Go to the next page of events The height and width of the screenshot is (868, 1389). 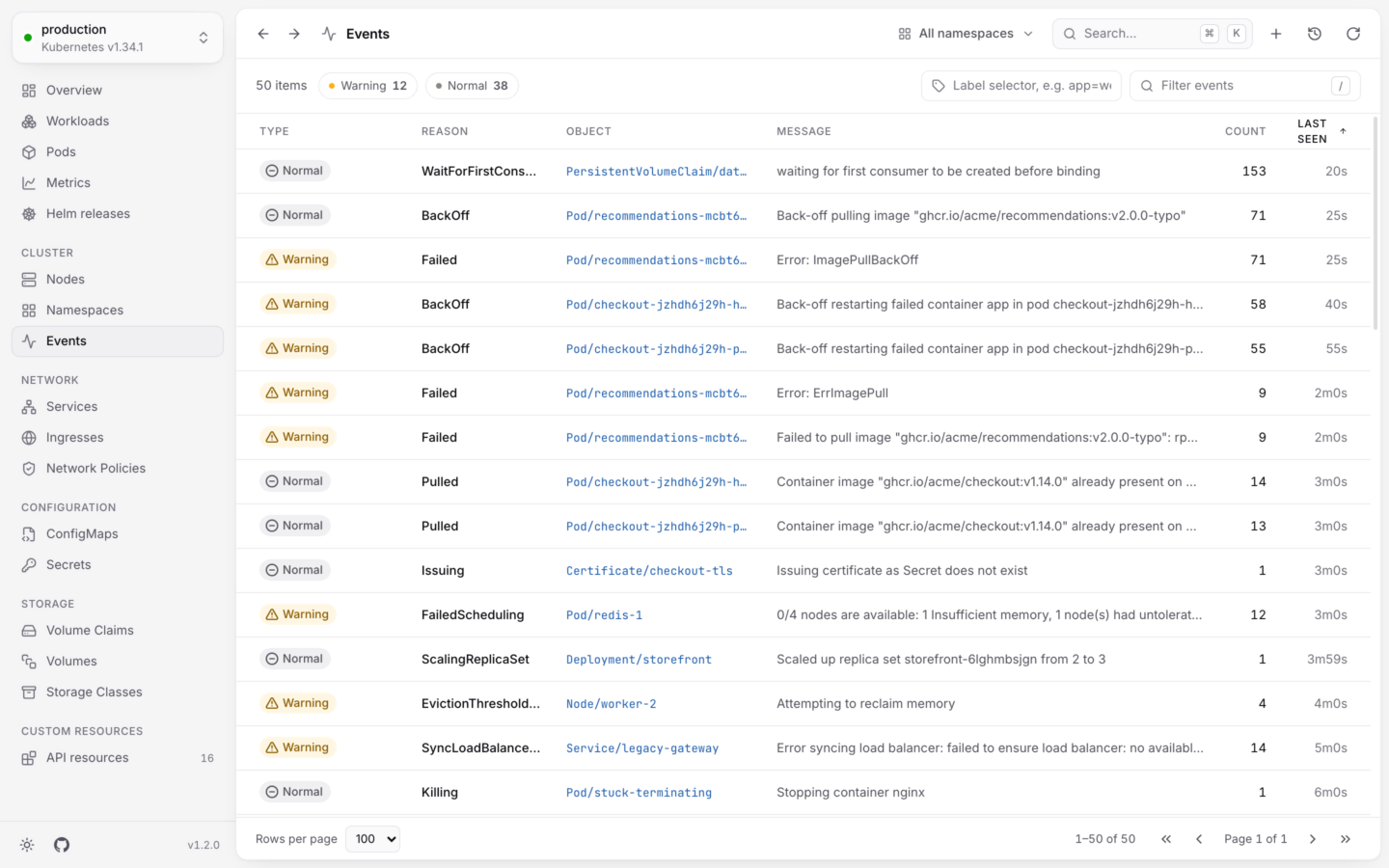click(x=1313, y=839)
